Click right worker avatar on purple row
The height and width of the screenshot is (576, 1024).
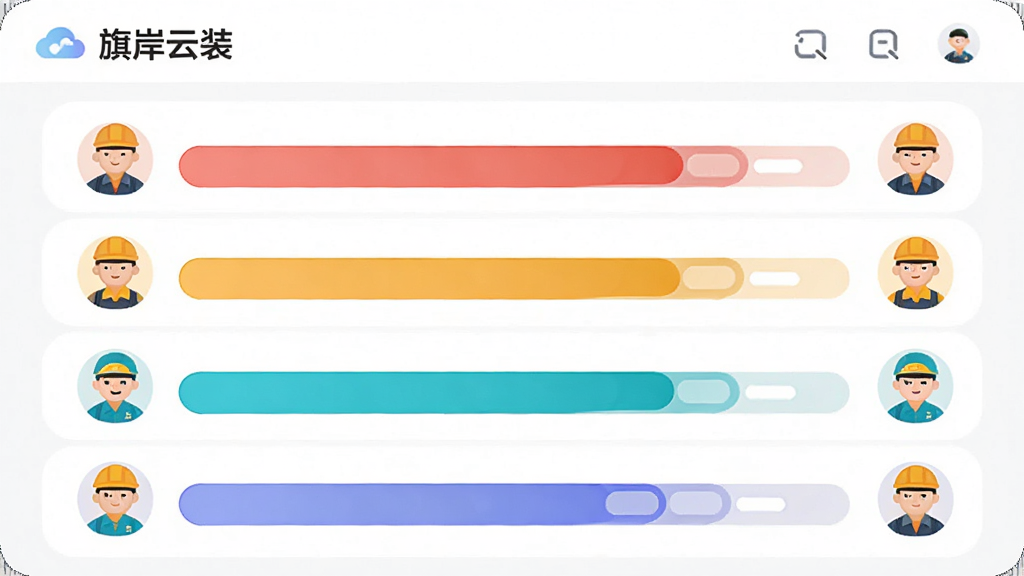pyautogui.click(x=916, y=500)
